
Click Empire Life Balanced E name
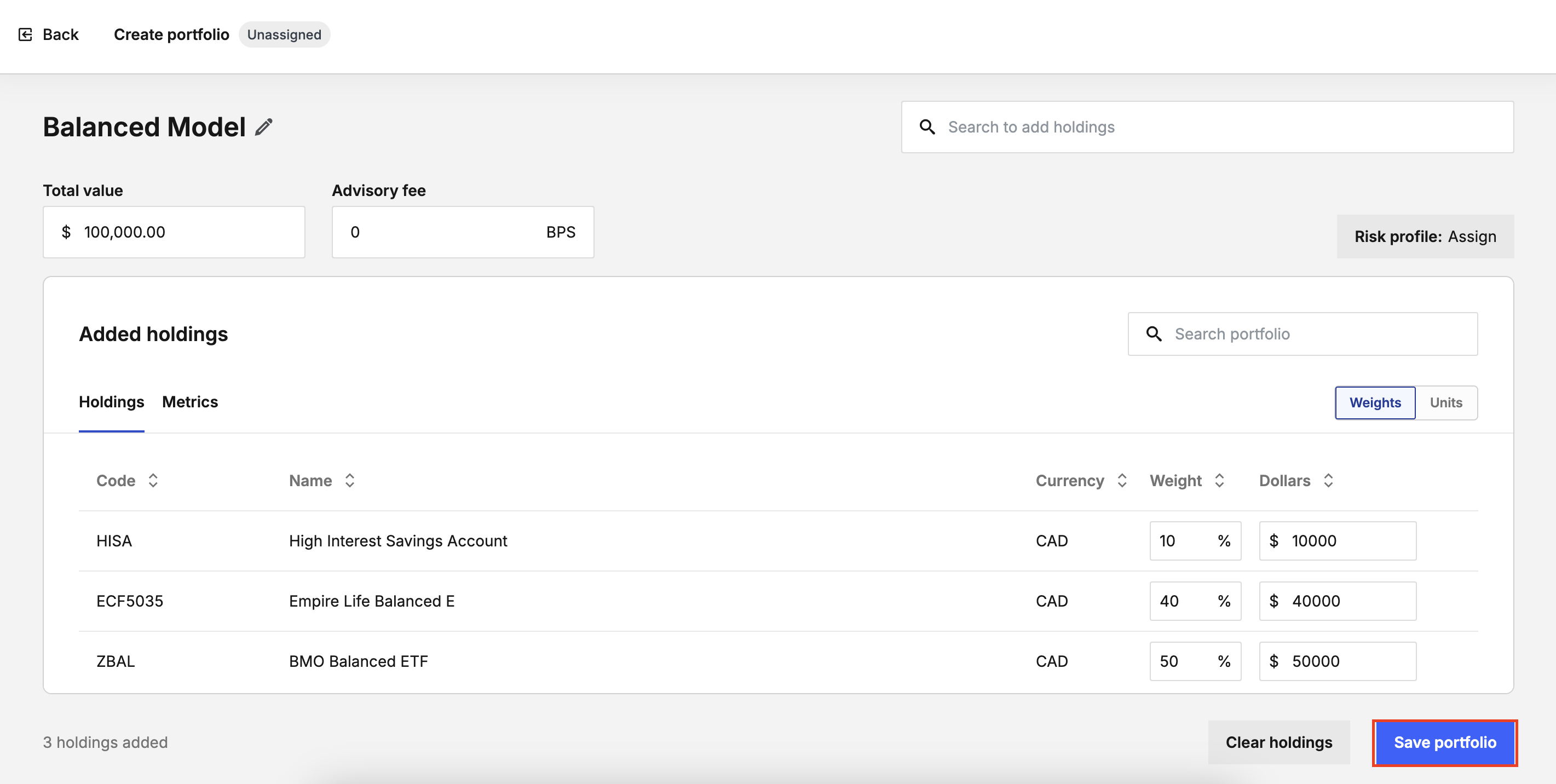372,602
